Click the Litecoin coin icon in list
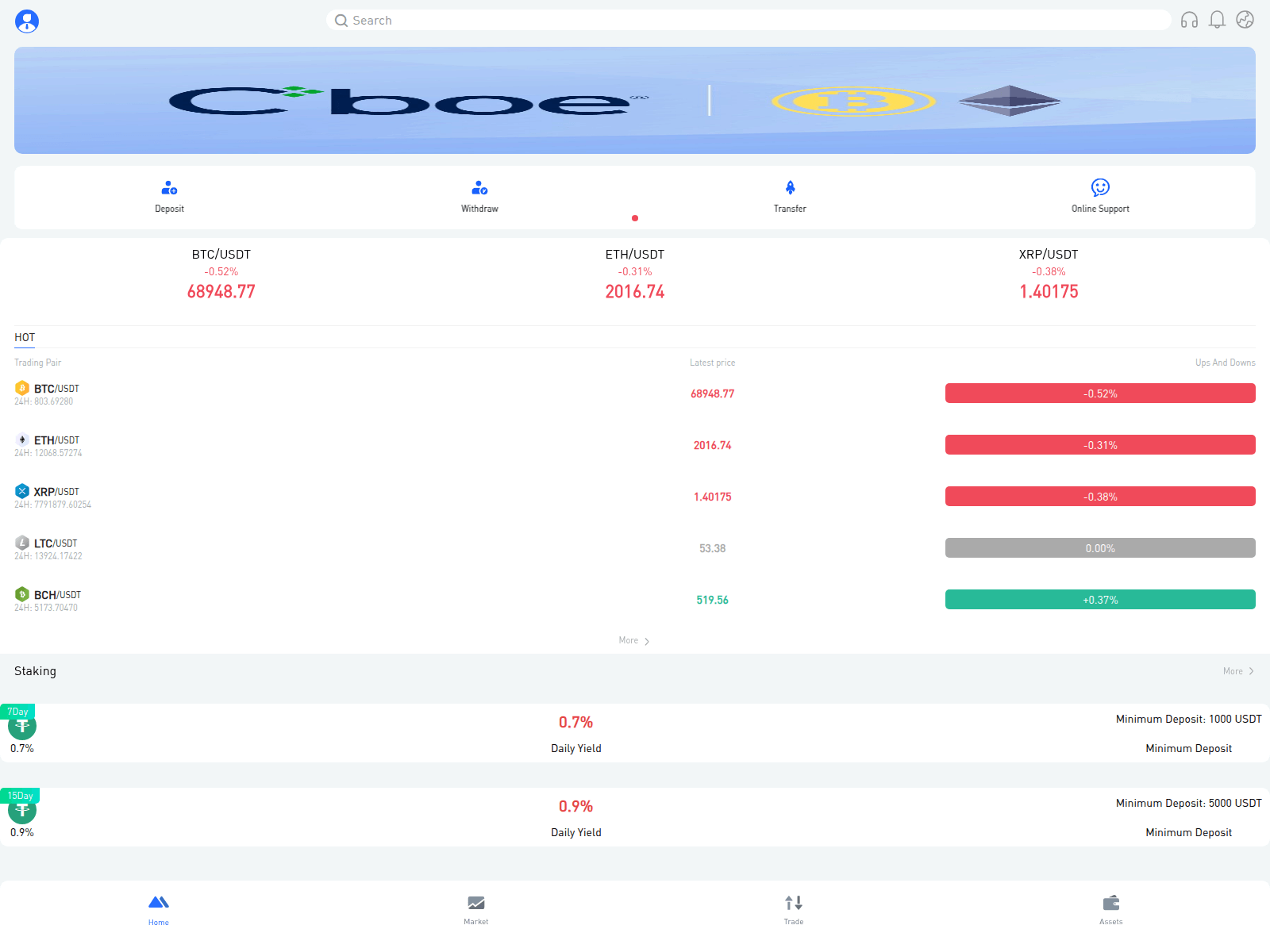Image resolution: width=1270 pixels, height=952 pixels. coord(22,543)
